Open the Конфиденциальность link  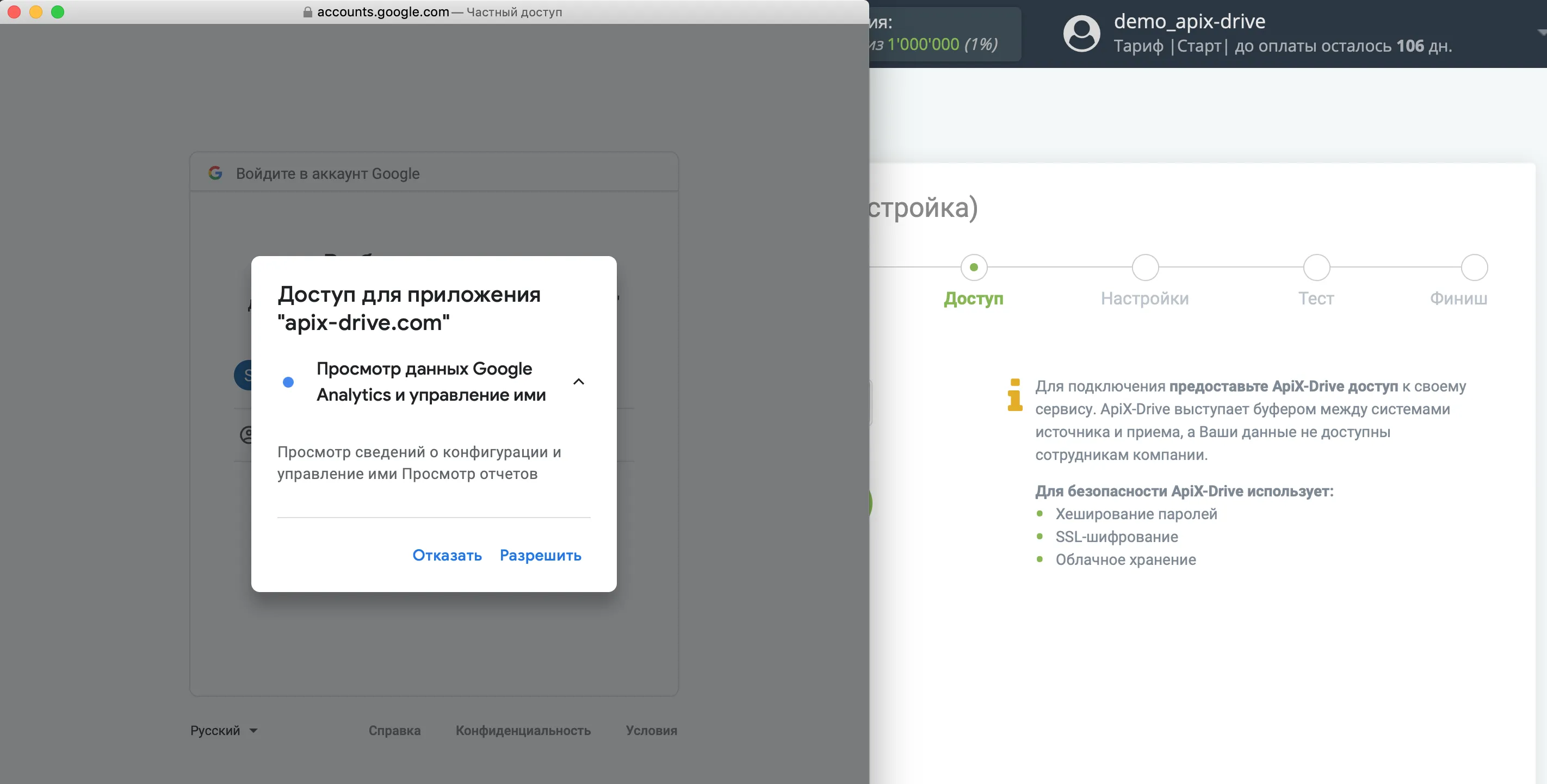pos(523,731)
